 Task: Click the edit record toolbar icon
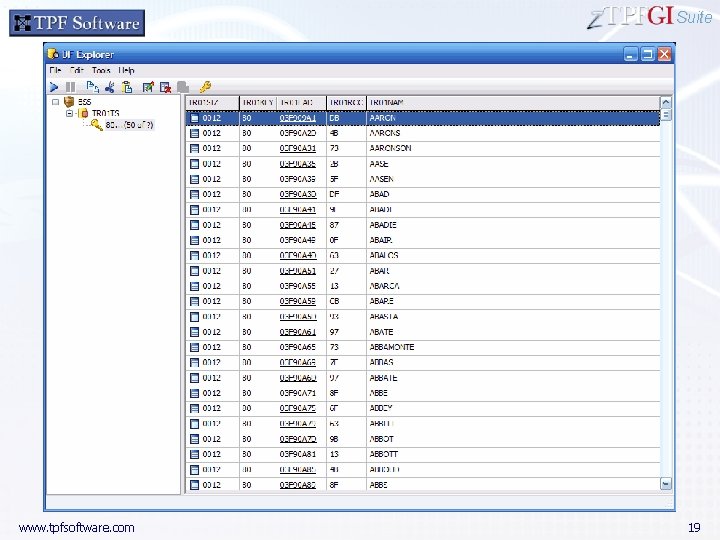click(148, 87)
